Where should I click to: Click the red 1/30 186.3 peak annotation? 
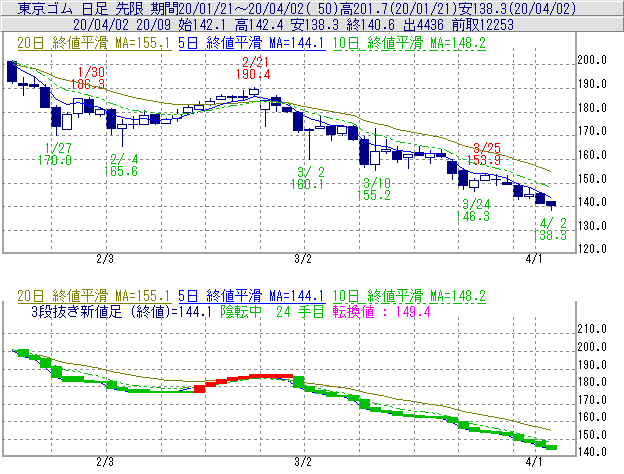88,78
